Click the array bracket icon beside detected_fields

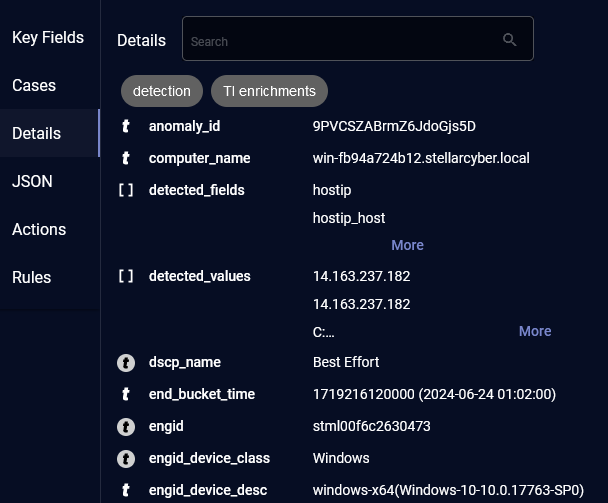point(126,190)
